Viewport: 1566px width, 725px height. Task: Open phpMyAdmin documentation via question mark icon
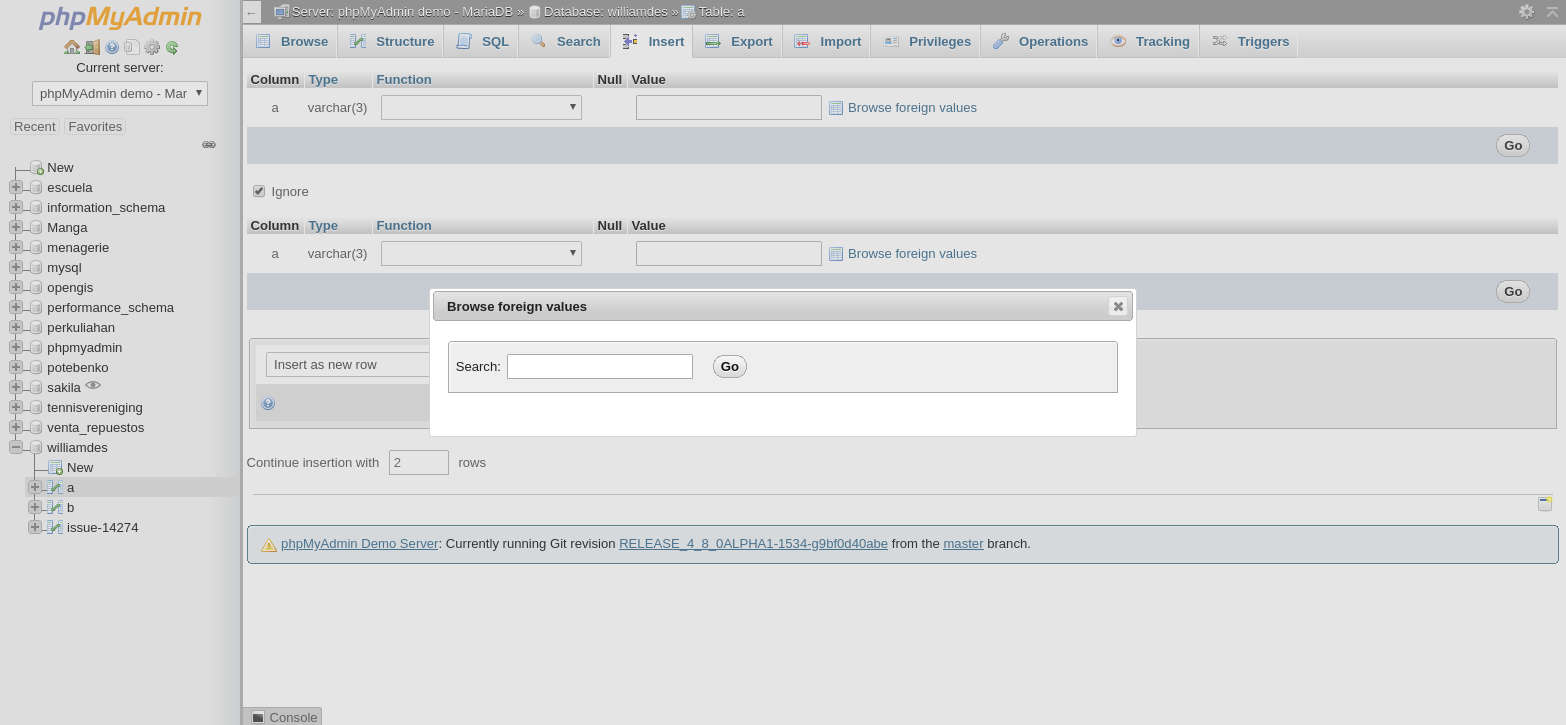(x=112, y=47)
